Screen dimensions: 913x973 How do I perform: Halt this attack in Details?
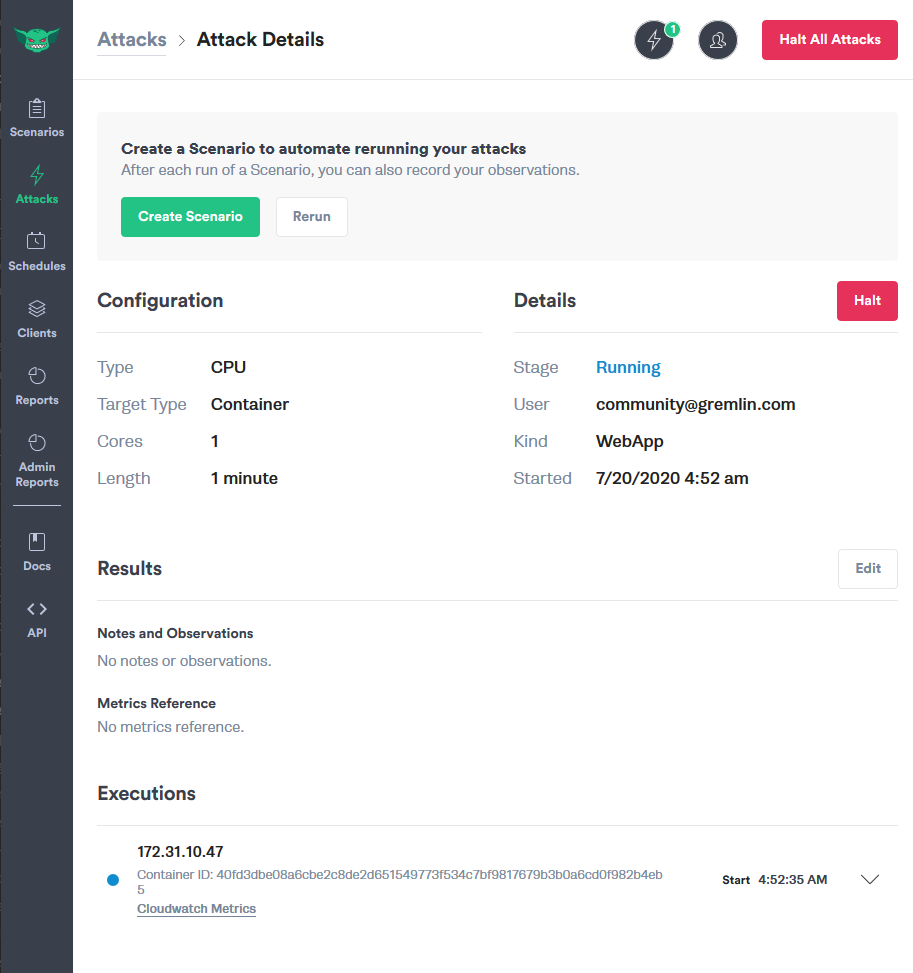tap(867, 301)
